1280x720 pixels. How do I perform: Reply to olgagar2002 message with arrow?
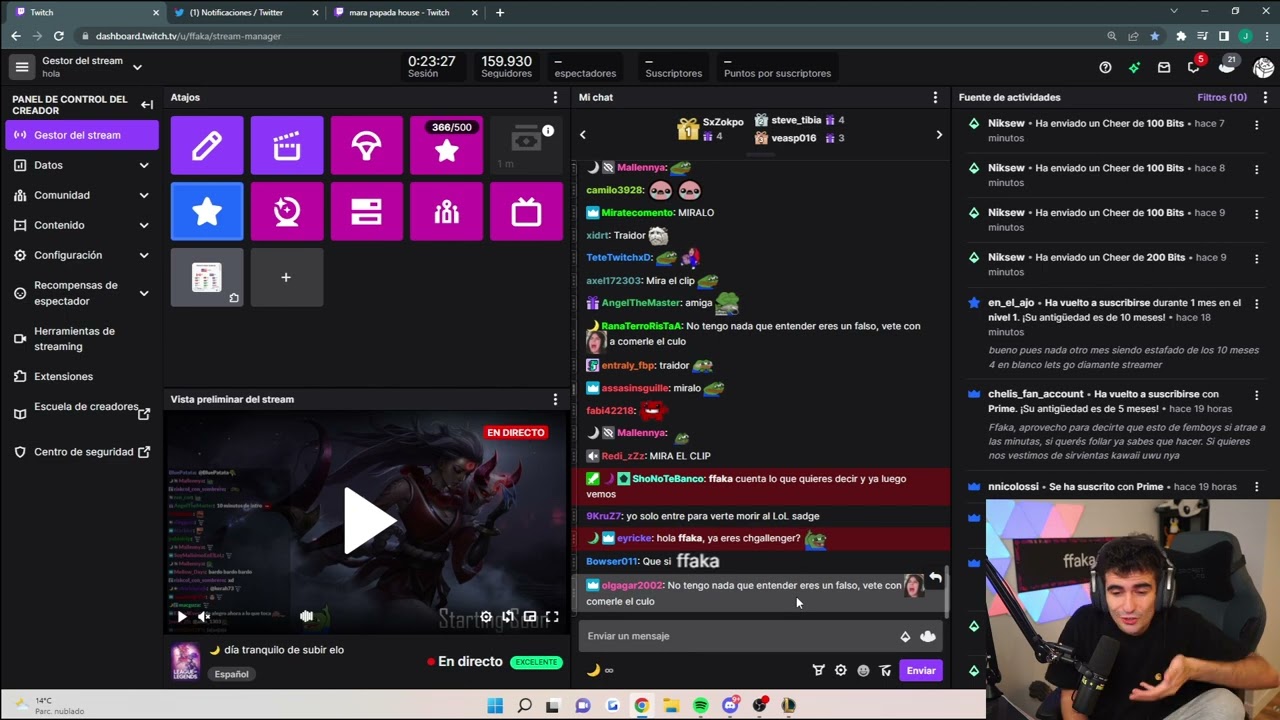(935, 578)
